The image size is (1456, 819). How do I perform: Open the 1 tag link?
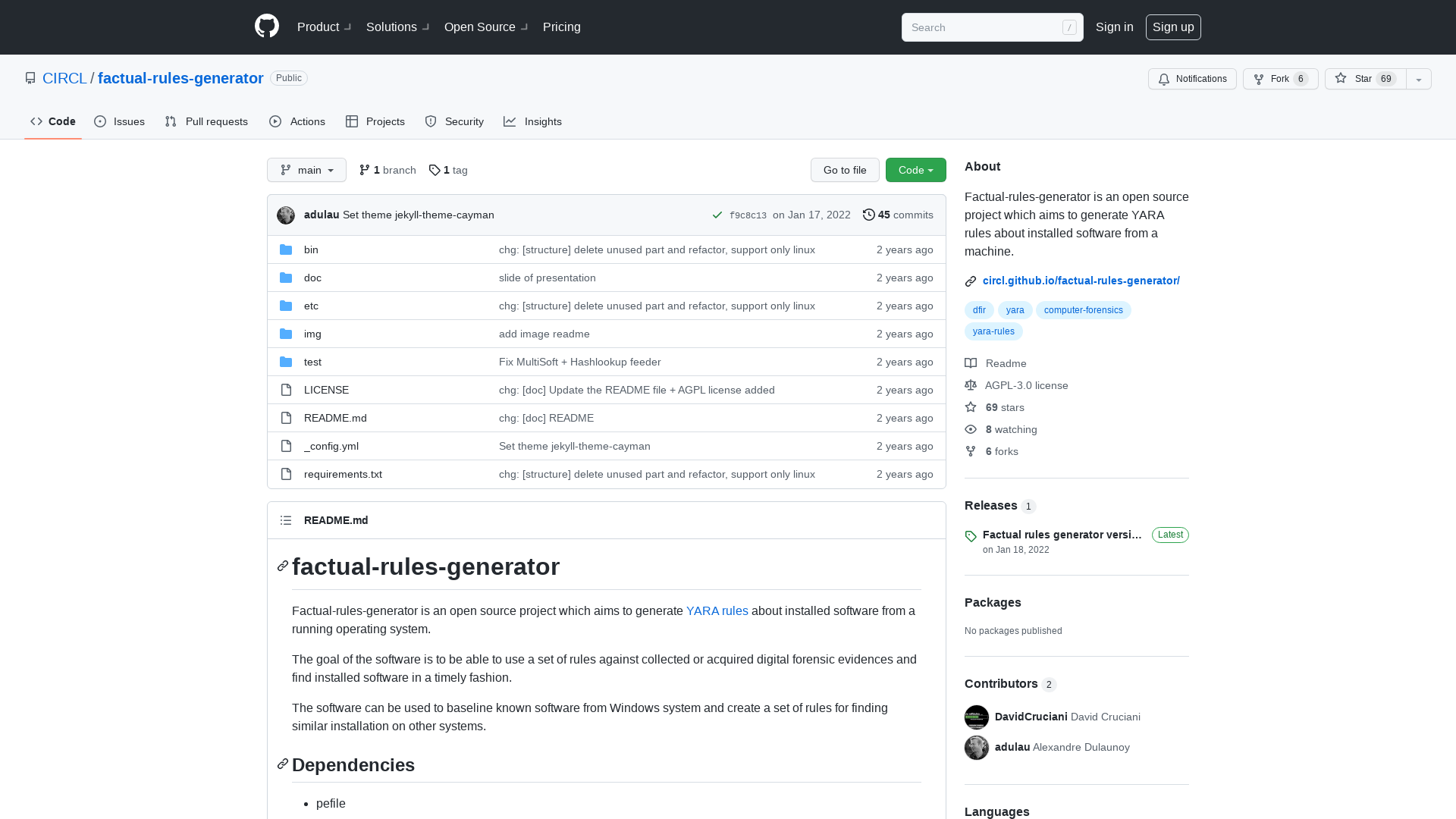coord(448,170)
